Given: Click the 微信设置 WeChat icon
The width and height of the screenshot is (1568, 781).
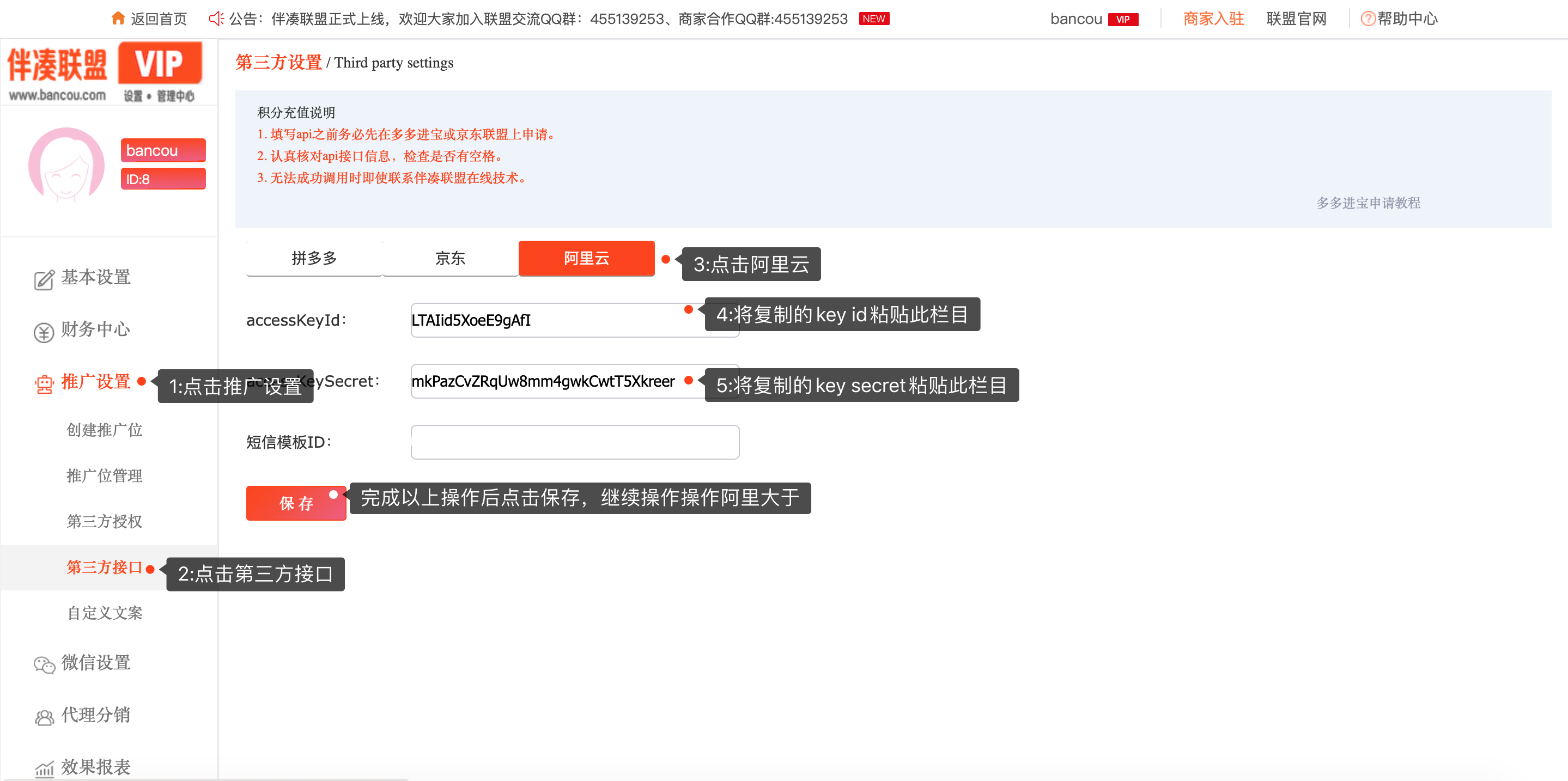Looking at the screenshot, I should [44, 664].
